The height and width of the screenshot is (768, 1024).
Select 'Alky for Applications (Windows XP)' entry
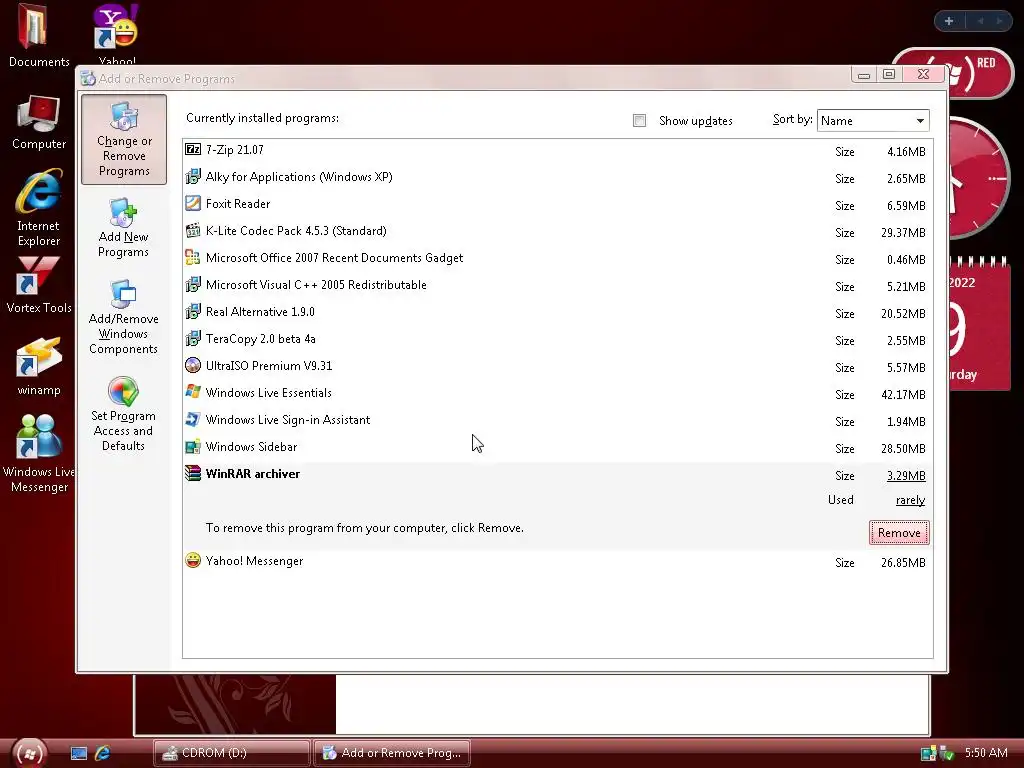point(557,177)
